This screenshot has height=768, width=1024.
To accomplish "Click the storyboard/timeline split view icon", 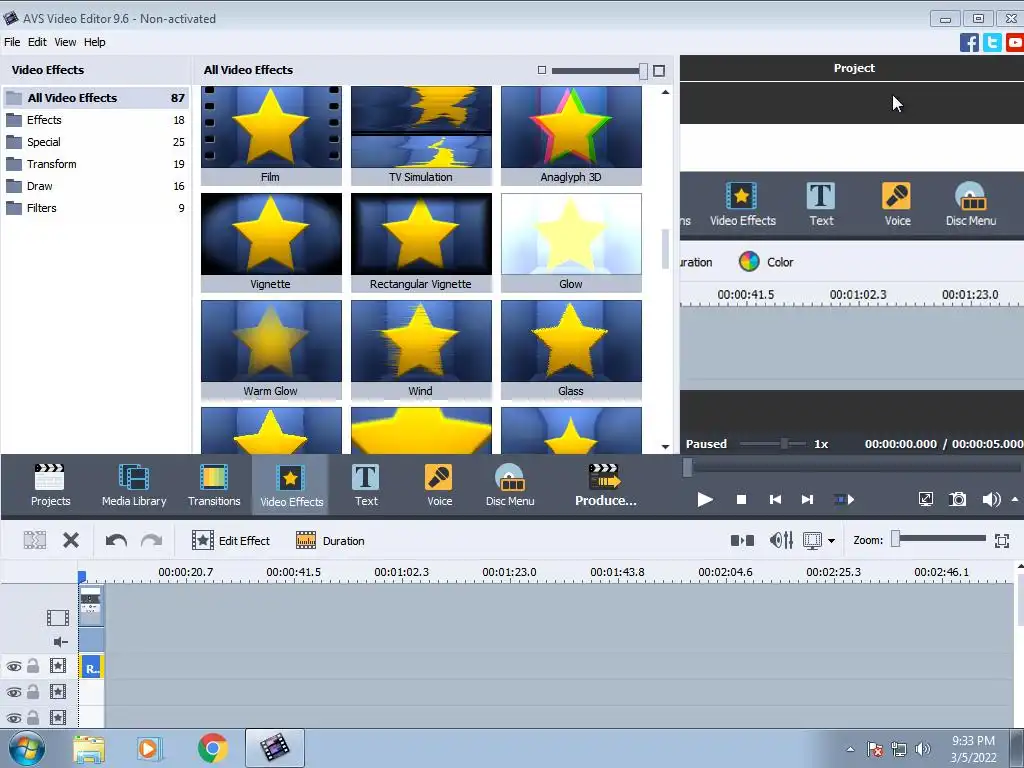I will click(742, 540).
